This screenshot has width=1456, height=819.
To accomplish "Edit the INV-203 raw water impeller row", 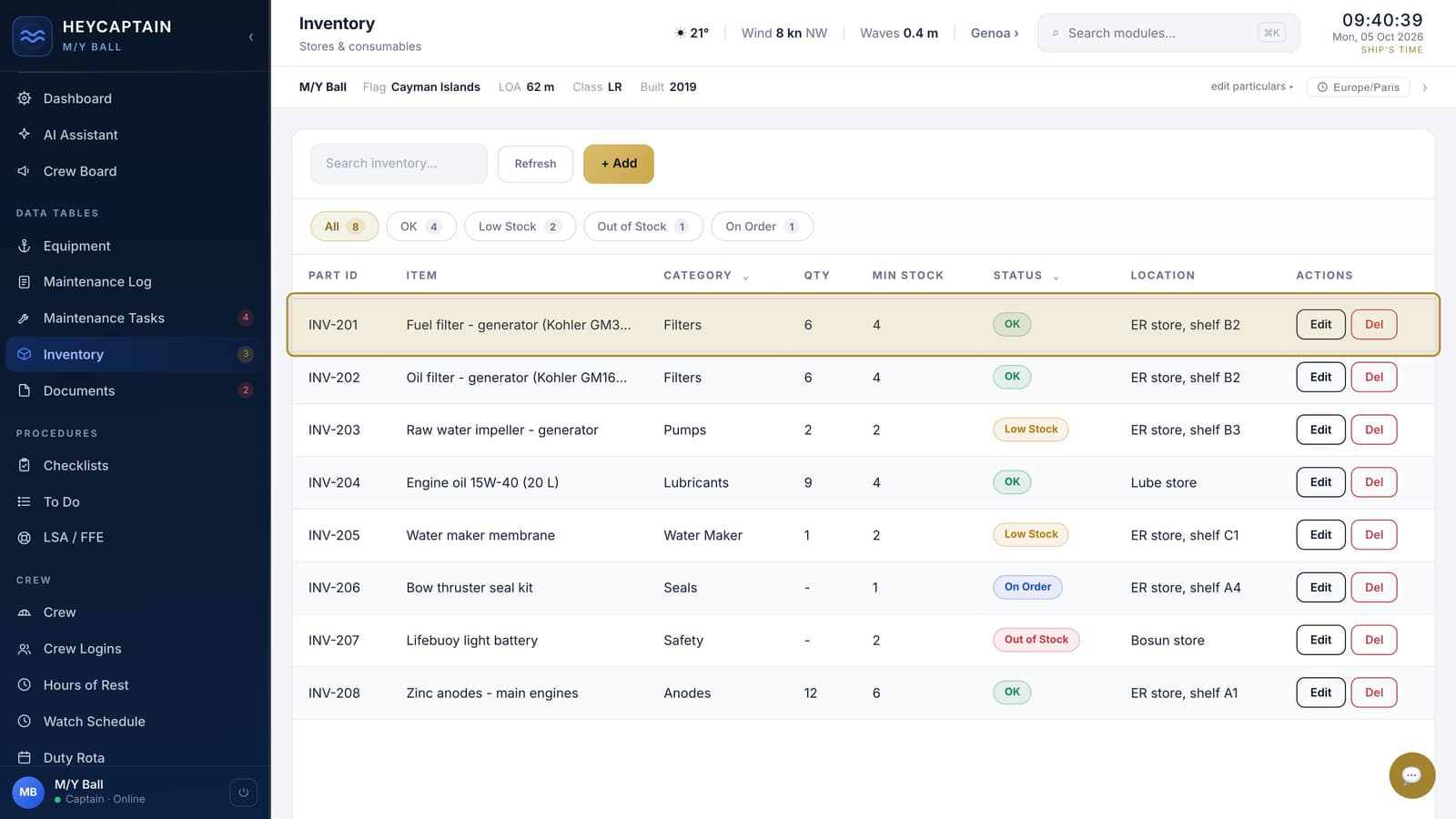I will 1320,430.
